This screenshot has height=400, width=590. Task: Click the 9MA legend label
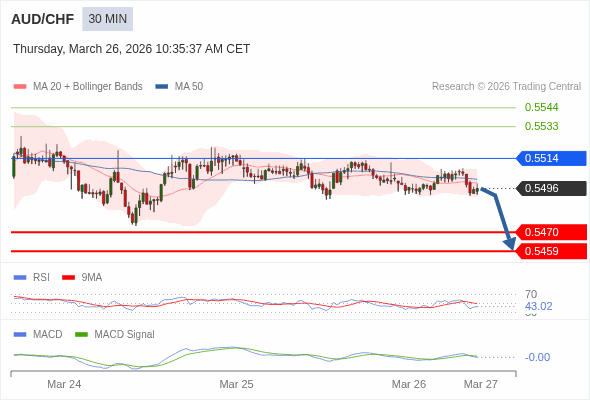92,277
